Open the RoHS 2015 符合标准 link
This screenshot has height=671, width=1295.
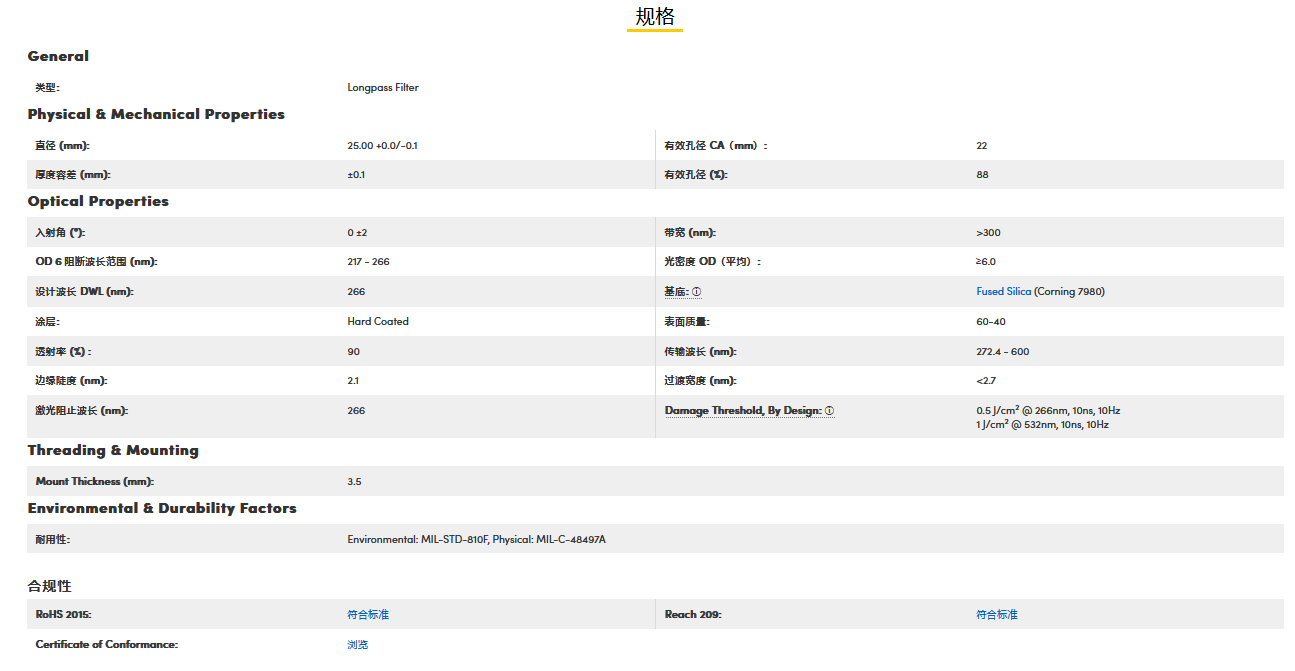click(368, 615)
